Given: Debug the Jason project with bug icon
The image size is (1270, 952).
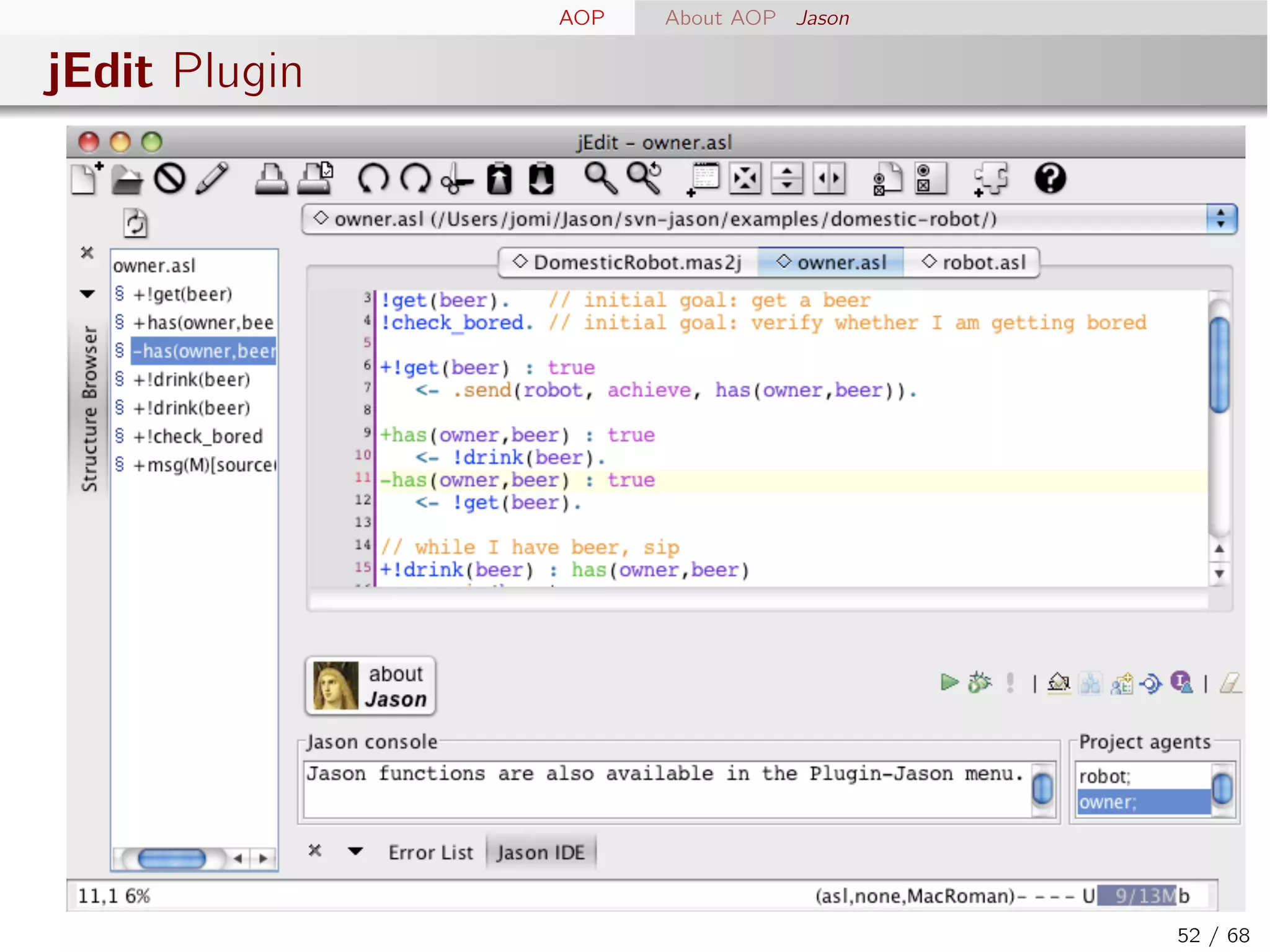Looking at the screenshot, I should pos(980,682).
